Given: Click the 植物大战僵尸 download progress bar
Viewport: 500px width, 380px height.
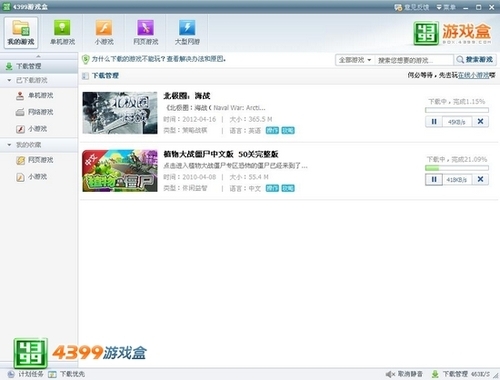Looking at the screenshot, I should click(x=457, y=168).
